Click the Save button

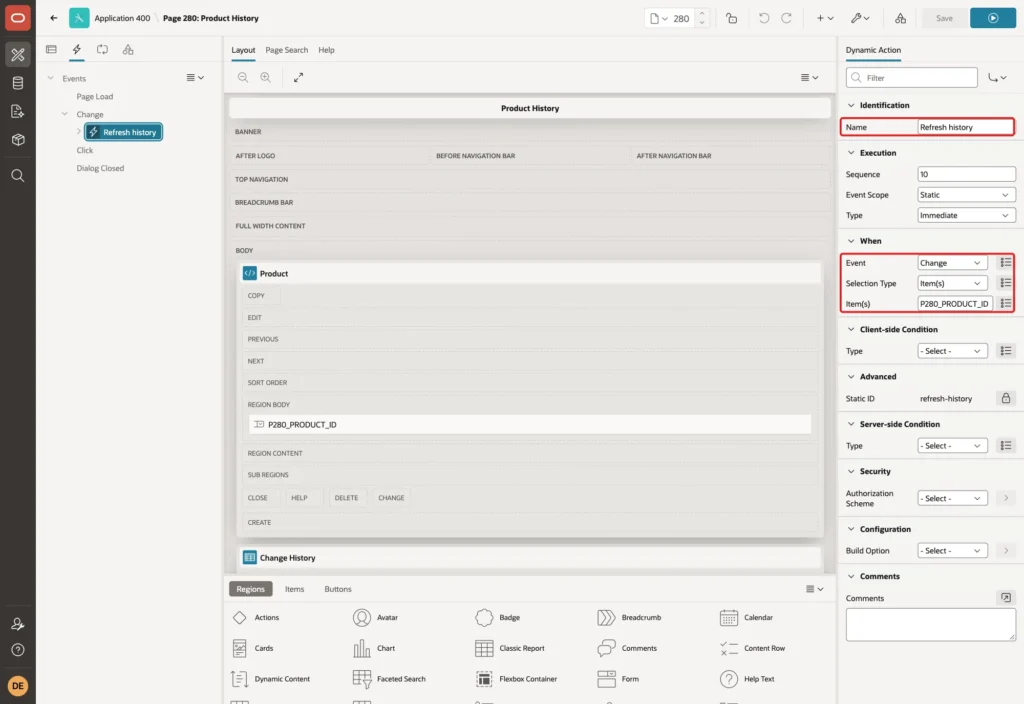click(x=944, y=18)
